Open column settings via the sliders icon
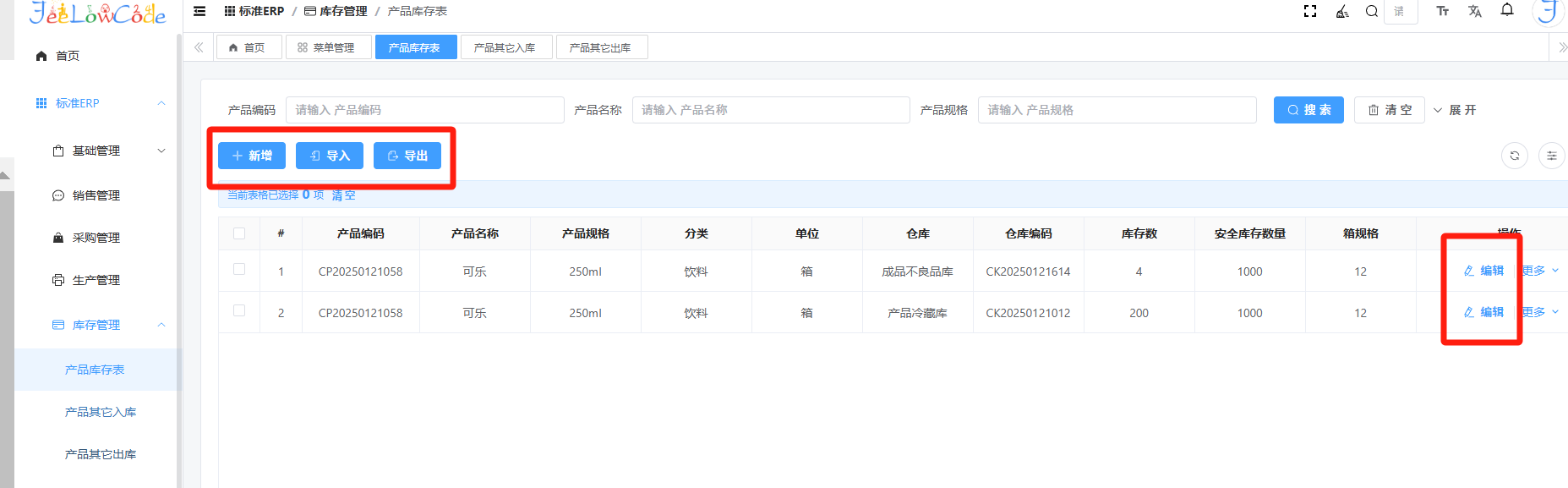This screenshot has height=488, width=1568. click(1551, 156)
